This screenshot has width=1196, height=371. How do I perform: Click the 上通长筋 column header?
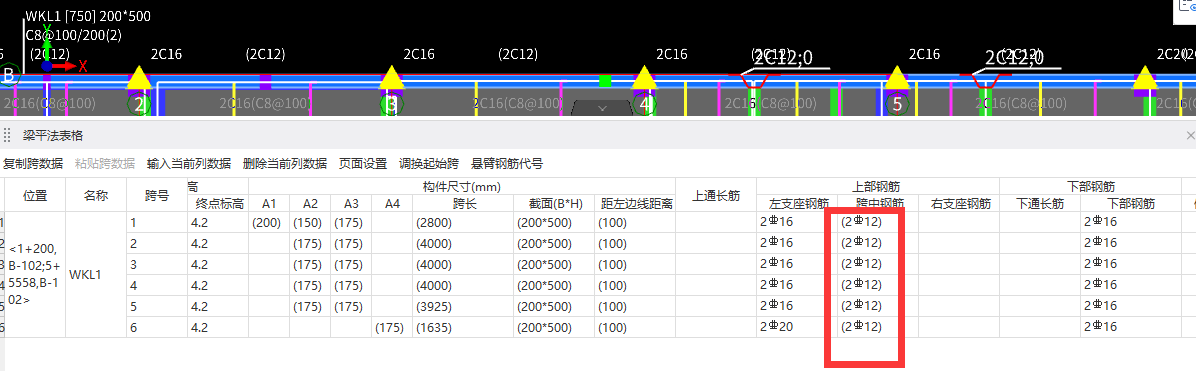(x=715, y=195)
